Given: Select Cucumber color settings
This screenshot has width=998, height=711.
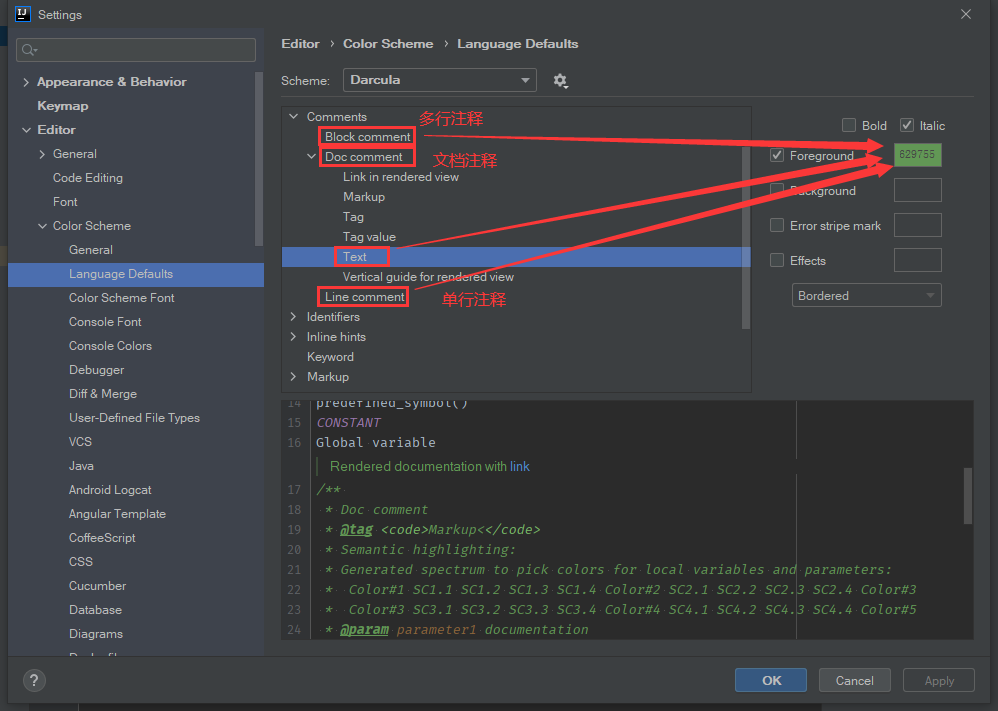Looking at the screenshot, I should pyautogui.click(x=97, y=586).
